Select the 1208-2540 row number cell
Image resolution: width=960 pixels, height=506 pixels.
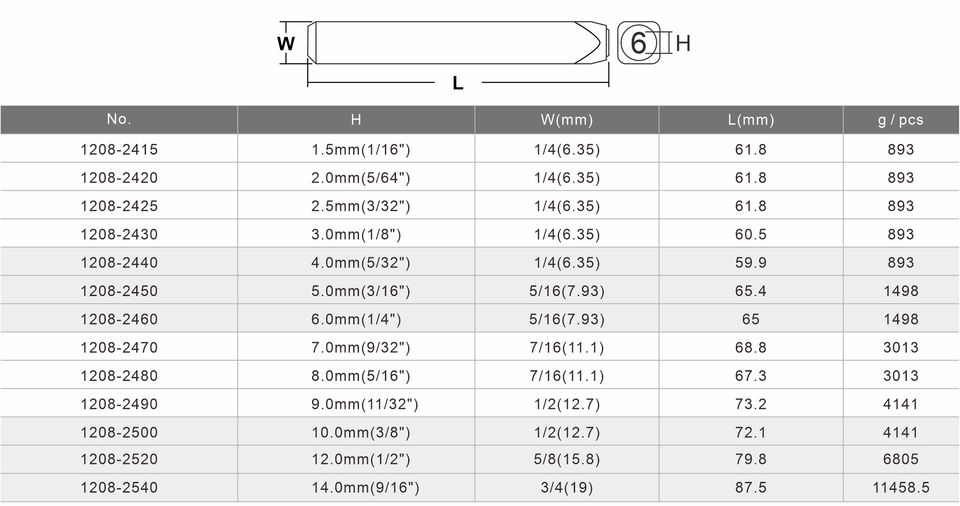click(x=119, y=488)
